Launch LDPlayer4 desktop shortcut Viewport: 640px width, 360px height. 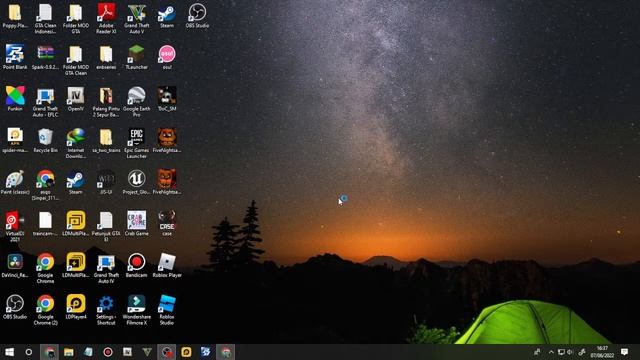pyautogui.click(x=76, y=307)
